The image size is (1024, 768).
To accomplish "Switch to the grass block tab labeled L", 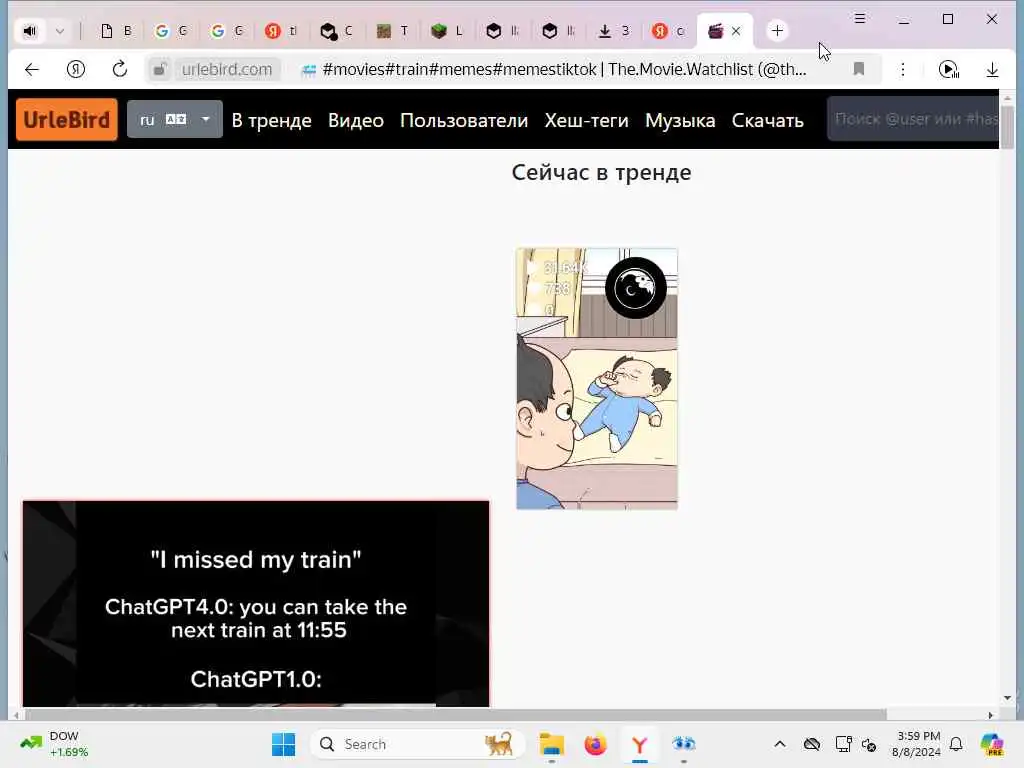I will (x=447, y=31).
